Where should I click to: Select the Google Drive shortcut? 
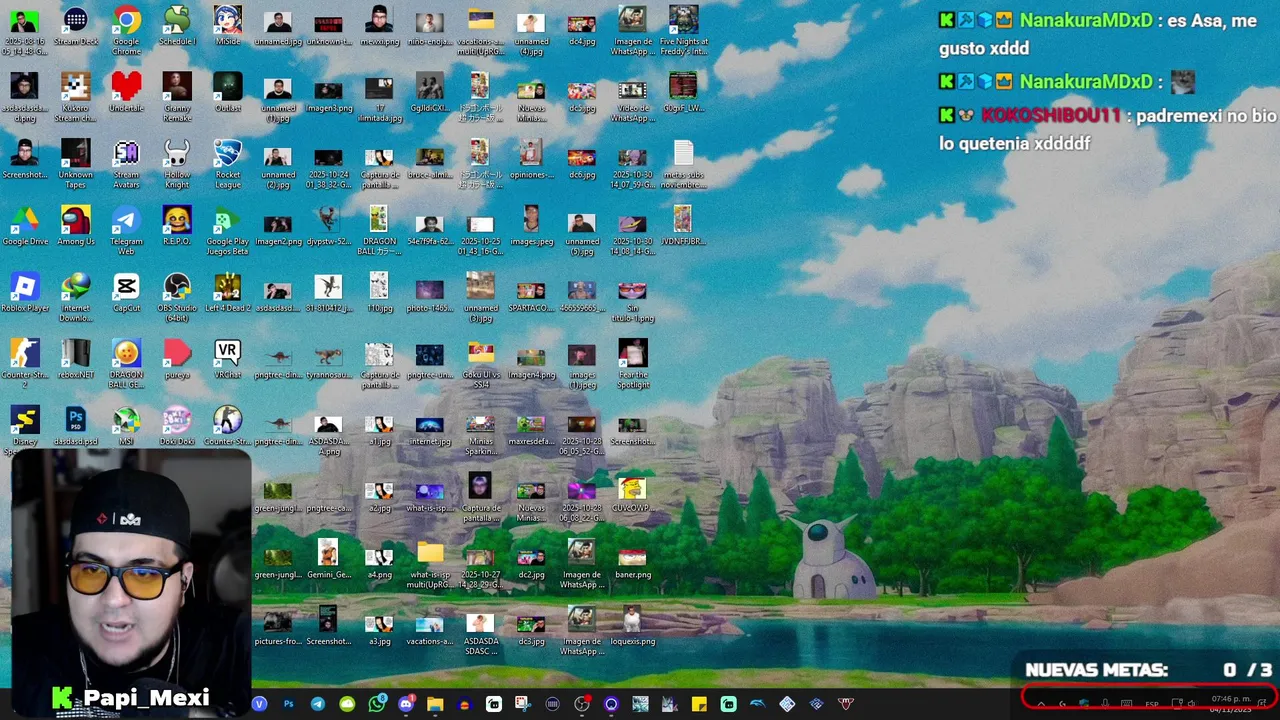[x=25, y=226]
